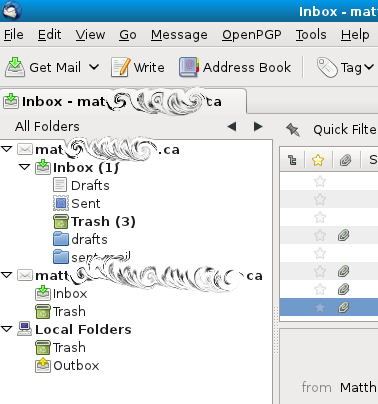Screen dimensions: 378x404
Task: Open the Get Mail dropdown arrow
Action: (x=94, y=67)
